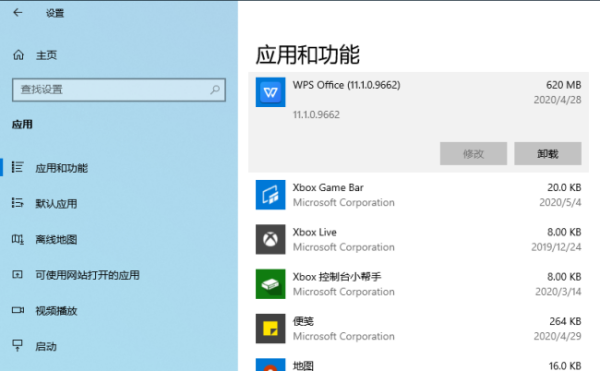Click the 设置 window title
Viewport: 600px width, 371px height.
(x=55, y=13)
